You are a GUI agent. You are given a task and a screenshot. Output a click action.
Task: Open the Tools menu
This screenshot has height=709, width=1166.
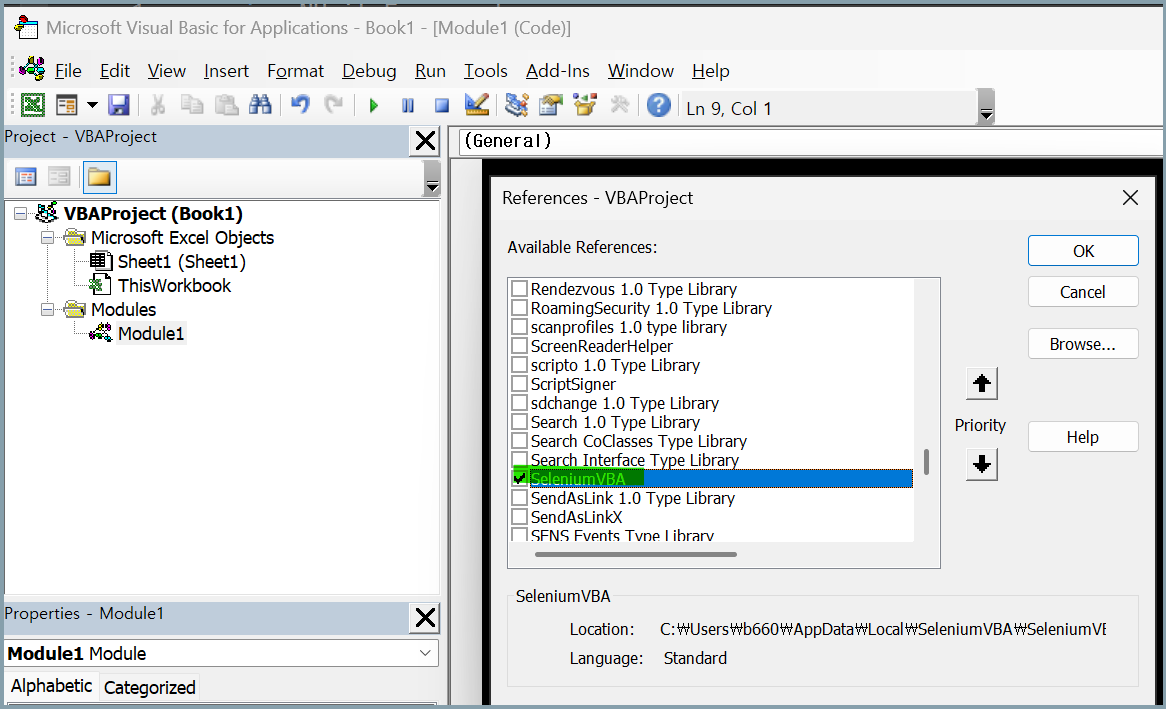tap(486, 71)
